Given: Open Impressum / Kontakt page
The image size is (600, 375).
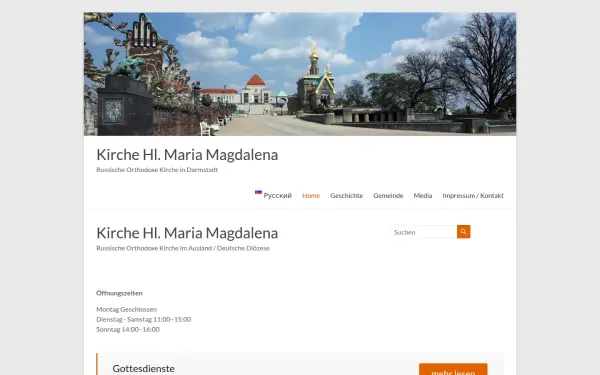Looking at the screenshot, I should click(x=473, y=196).
